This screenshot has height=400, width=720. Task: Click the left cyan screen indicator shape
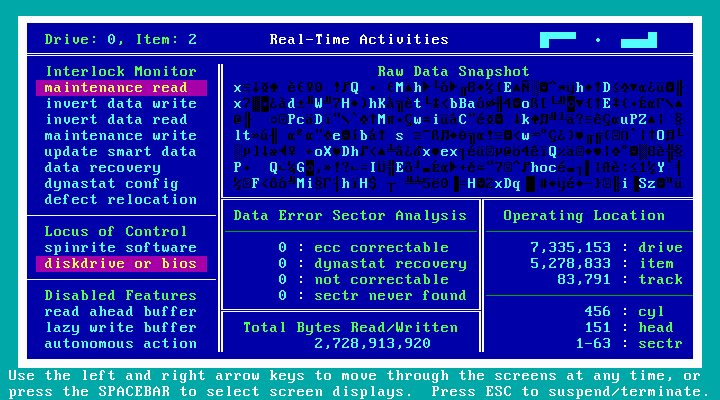pos(558,39)
